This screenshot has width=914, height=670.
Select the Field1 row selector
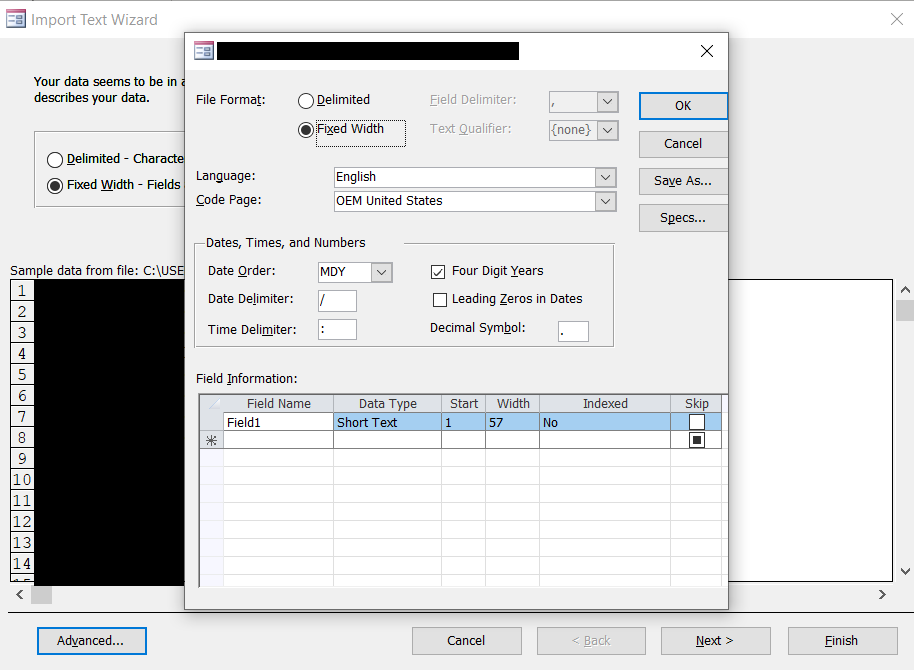(212, 422)
